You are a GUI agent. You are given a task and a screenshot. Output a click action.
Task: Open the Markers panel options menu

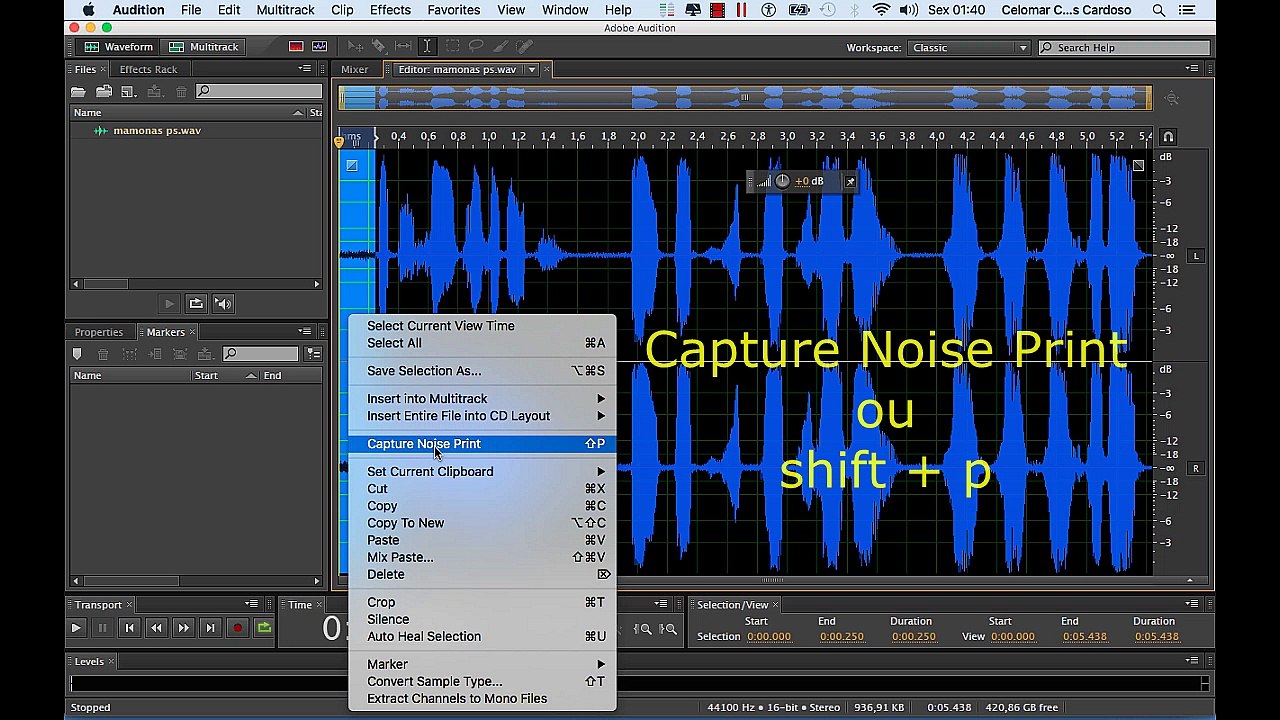304,332
